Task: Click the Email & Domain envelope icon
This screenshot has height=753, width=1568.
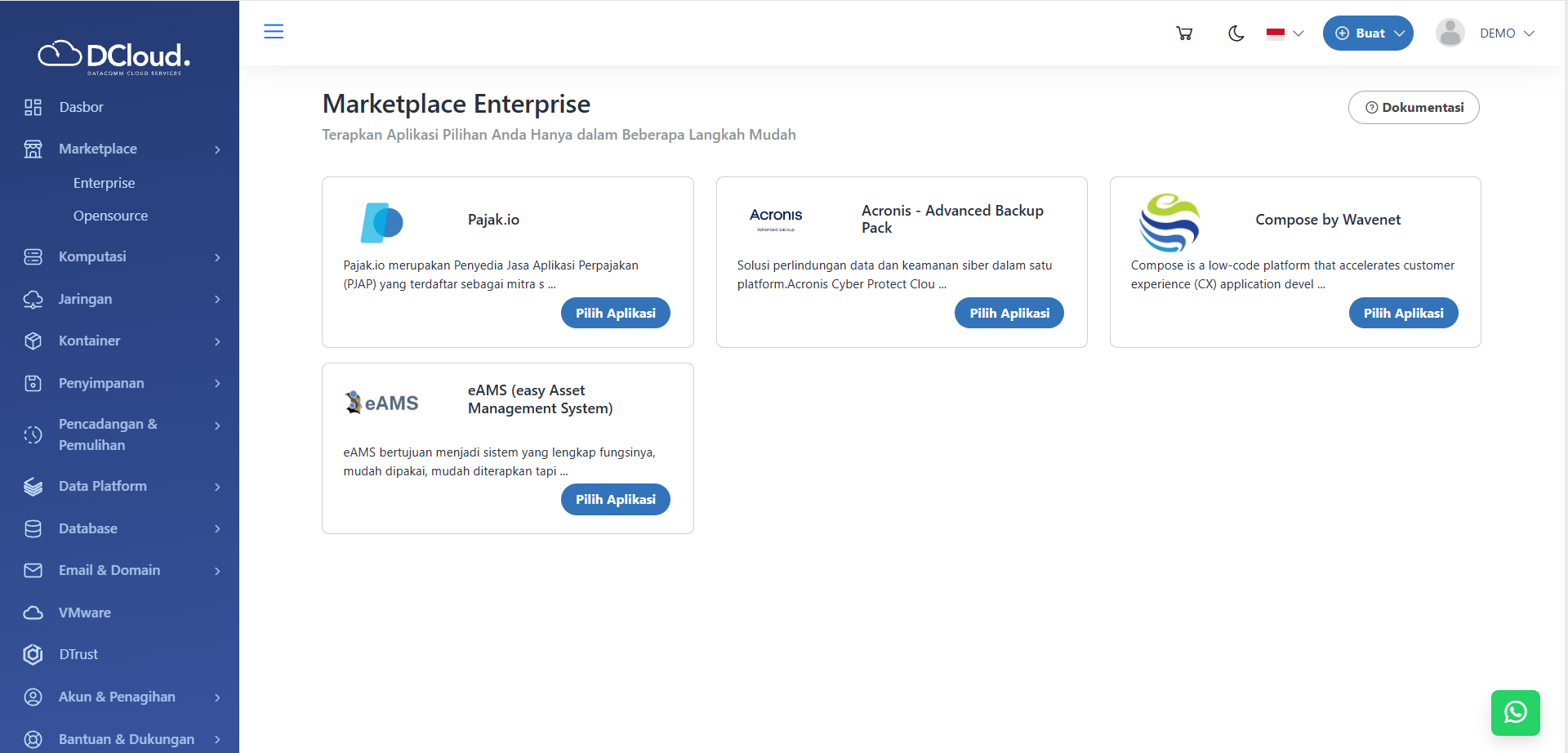Action: [33, 570]
